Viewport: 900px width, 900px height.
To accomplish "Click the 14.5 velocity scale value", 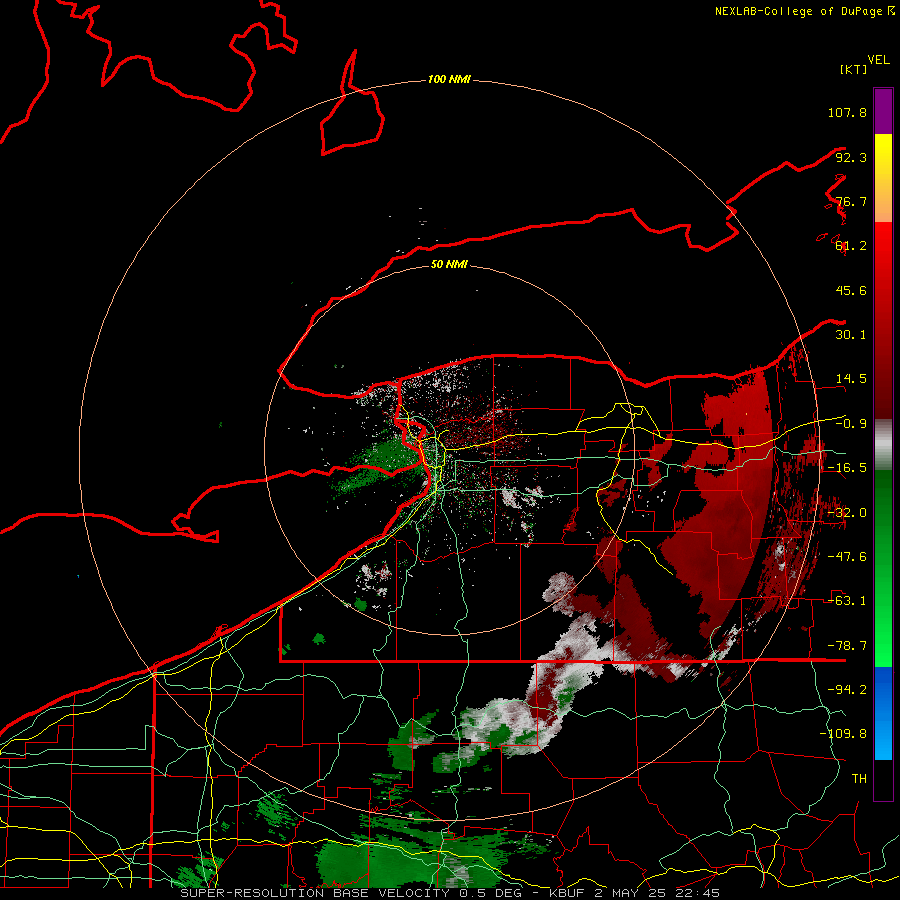I will tap(851, 379).
